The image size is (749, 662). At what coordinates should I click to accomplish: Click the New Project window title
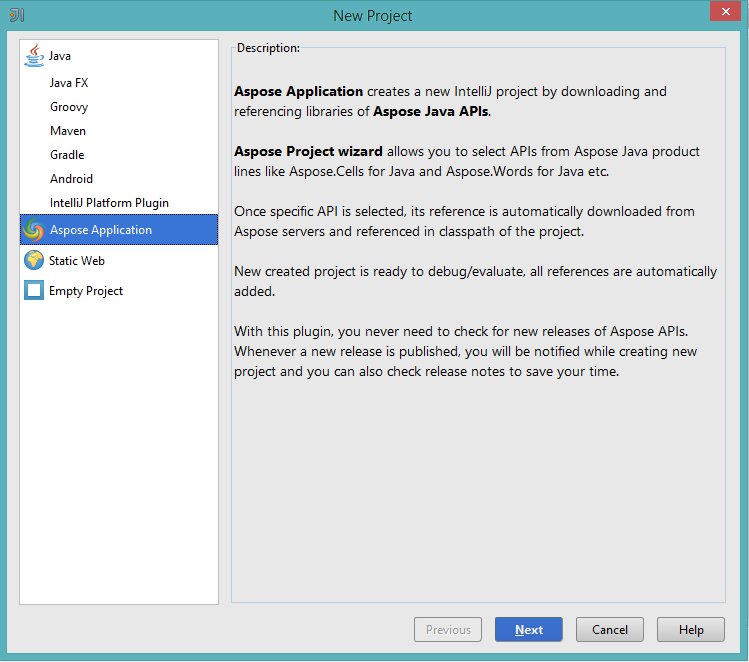373,16
